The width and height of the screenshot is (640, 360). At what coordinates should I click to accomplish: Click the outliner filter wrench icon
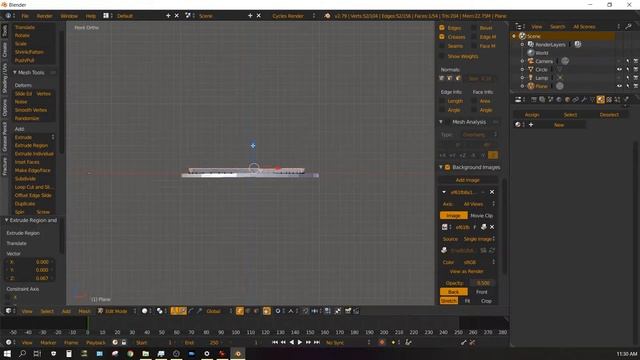pyautogui.click(x=629, y=27)
